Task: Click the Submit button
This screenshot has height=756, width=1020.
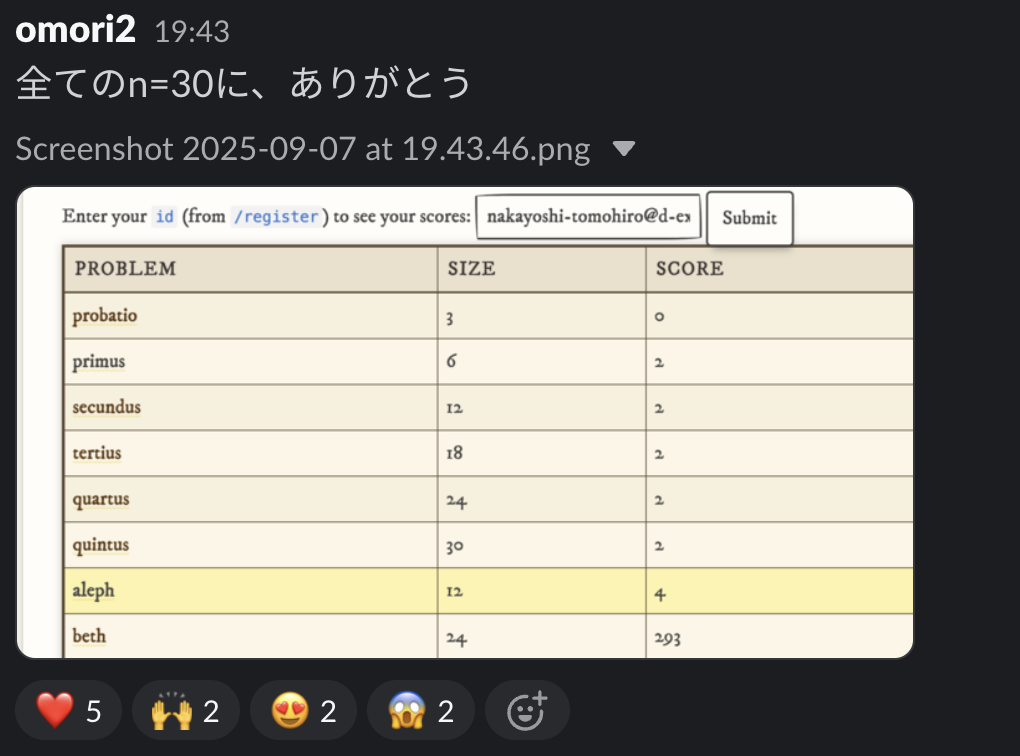Action: 749,217
